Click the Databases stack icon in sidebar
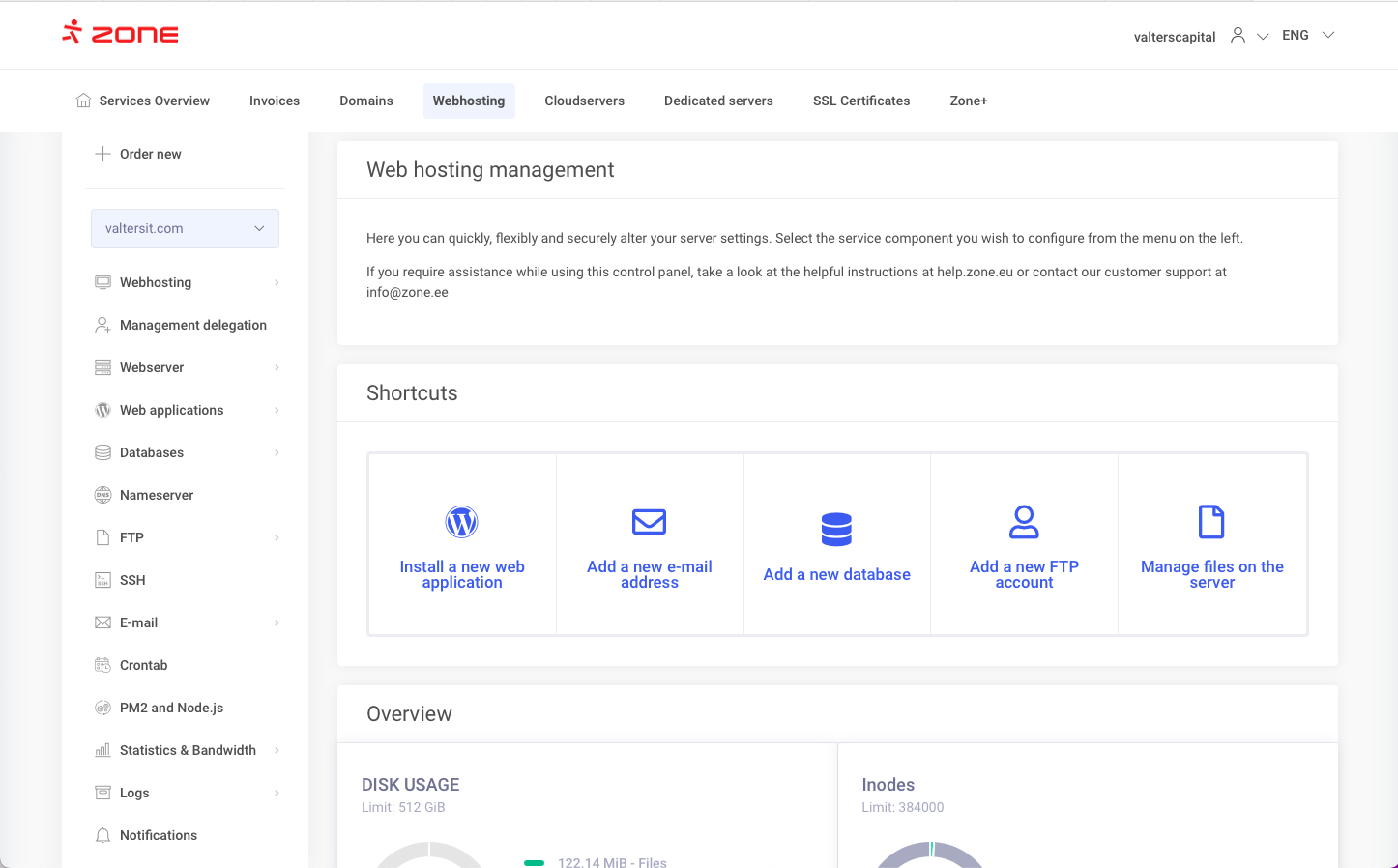The width and height of the screenshot is (1398, 868). point(102,452)
